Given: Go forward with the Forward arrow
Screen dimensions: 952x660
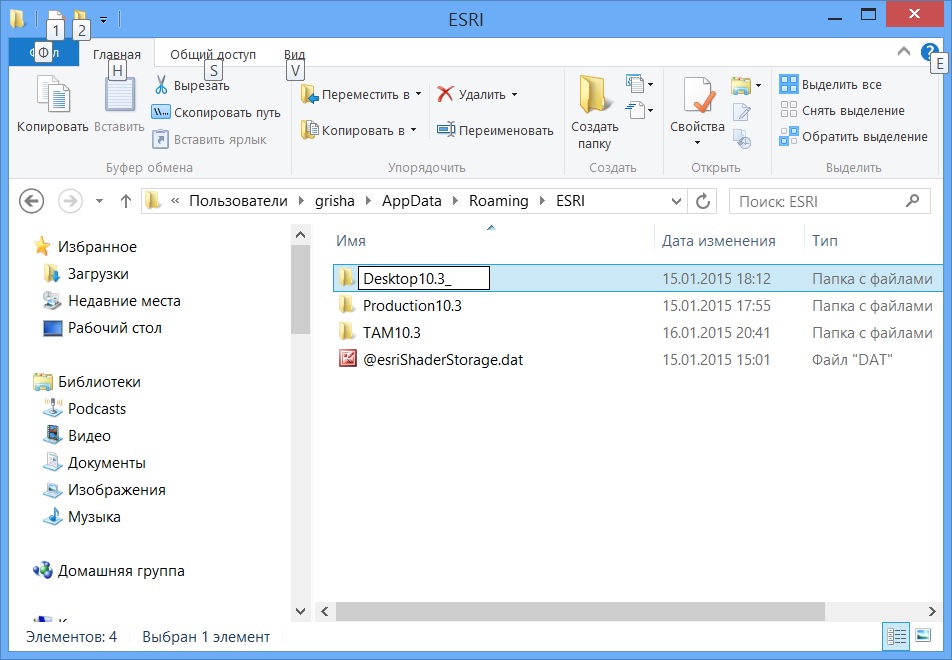Looking at the screenshot, I should (70, 201).
